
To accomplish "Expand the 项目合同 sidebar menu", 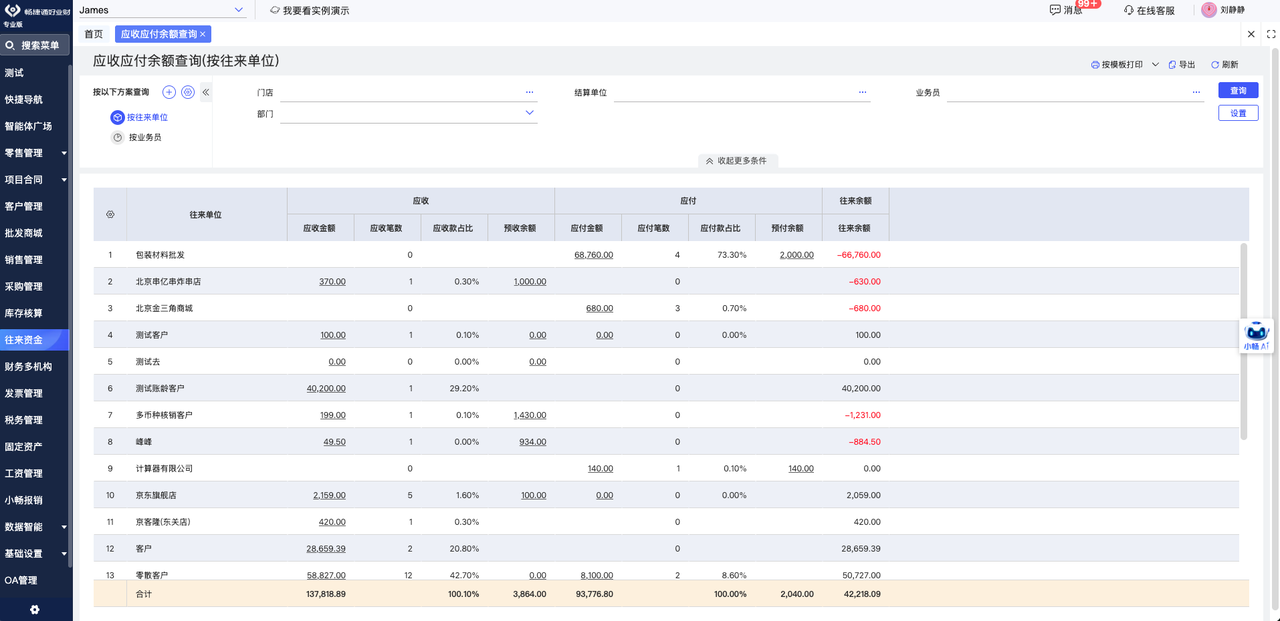I will (x=64, y=180).
